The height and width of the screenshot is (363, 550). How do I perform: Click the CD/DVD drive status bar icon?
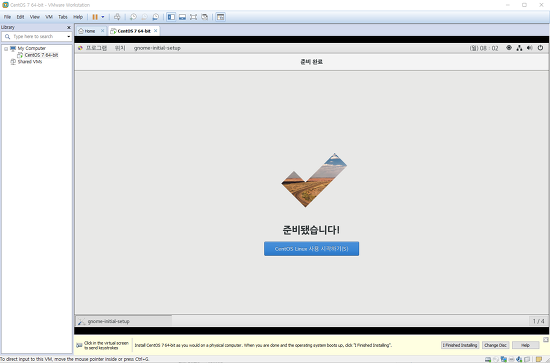[x=496, y=359]
